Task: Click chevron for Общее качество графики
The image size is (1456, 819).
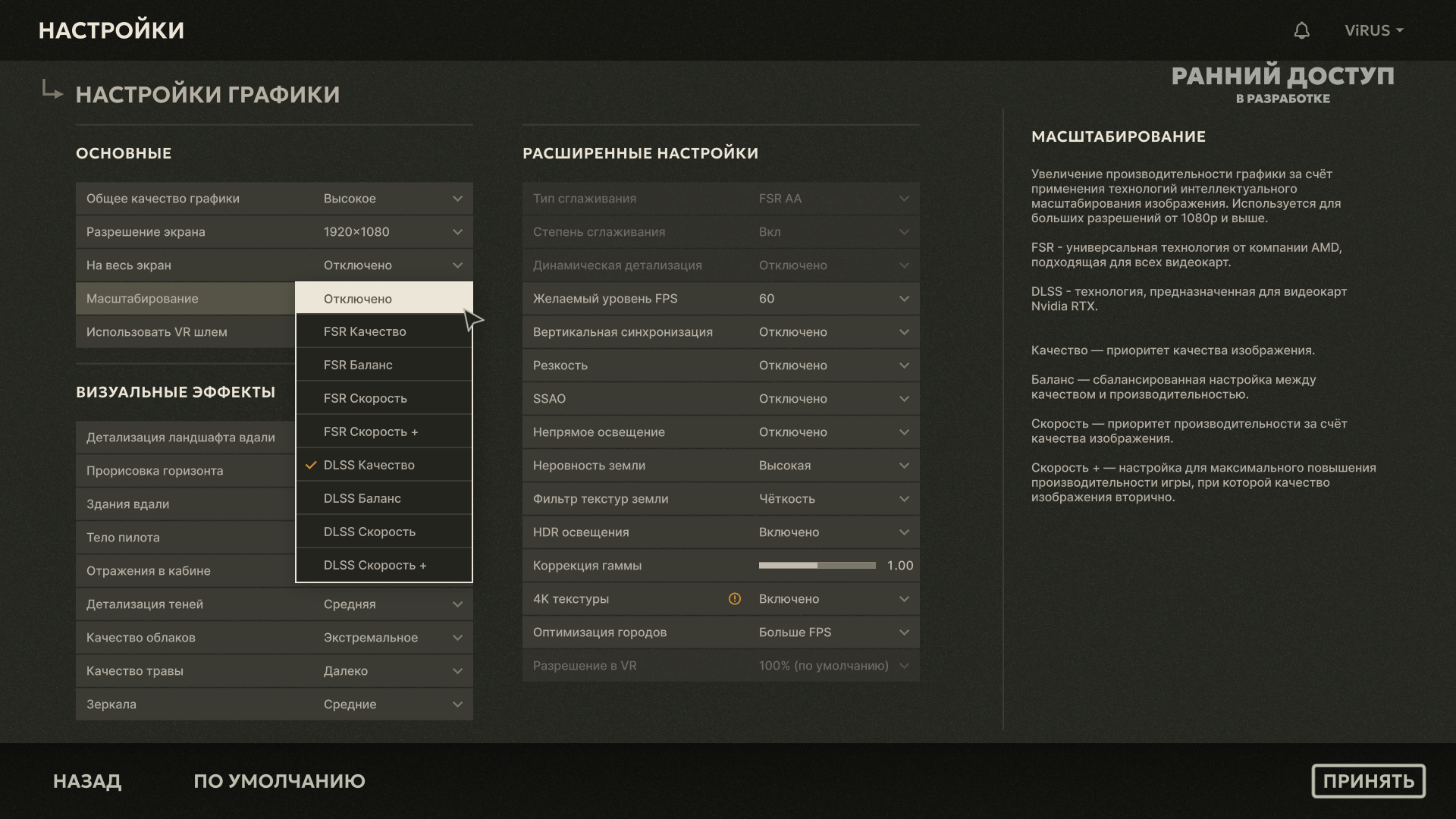Action: pos(457,199)
